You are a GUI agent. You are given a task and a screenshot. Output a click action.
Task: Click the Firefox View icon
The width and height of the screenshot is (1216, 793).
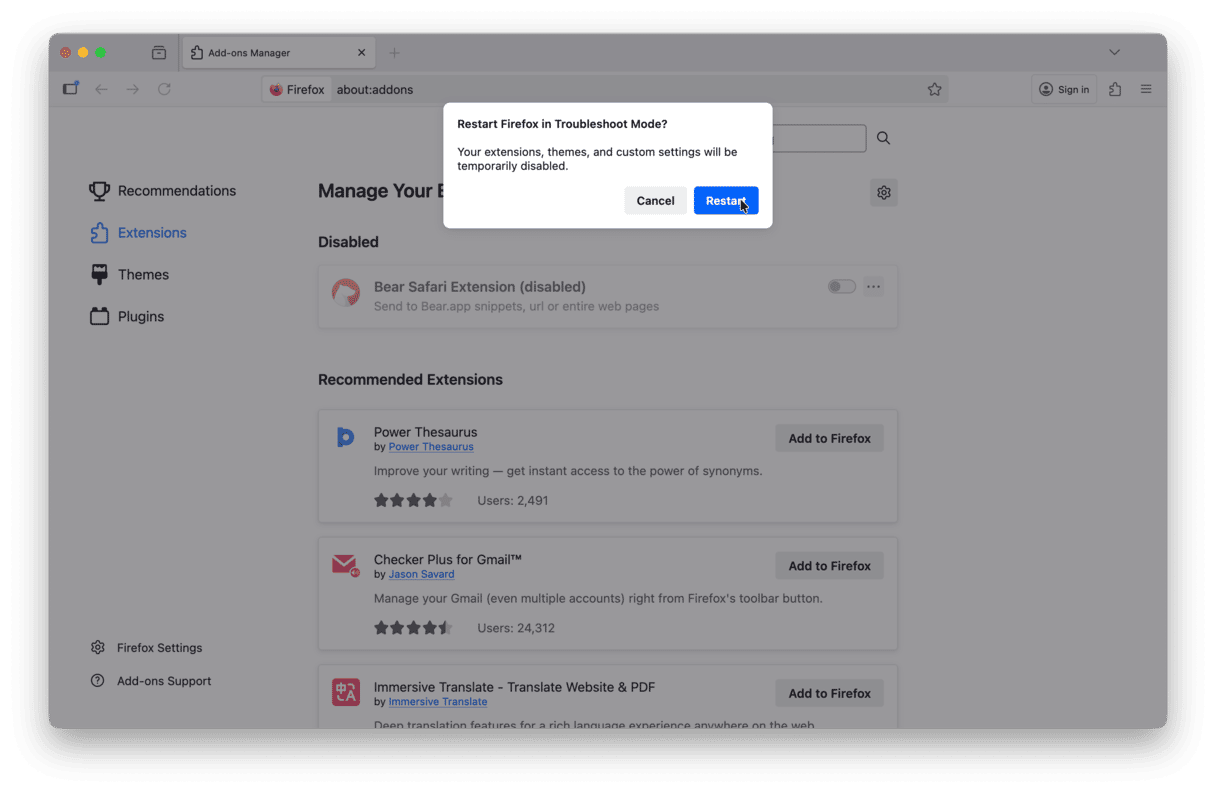[x=159, y=53]
